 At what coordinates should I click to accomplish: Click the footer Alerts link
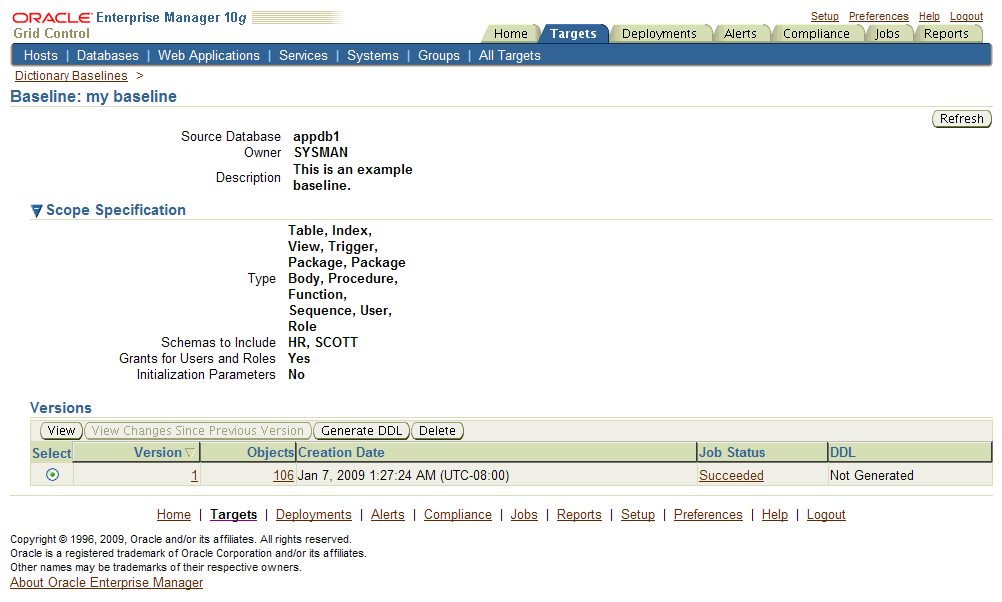pyautogui.click(x=388, y=514)
